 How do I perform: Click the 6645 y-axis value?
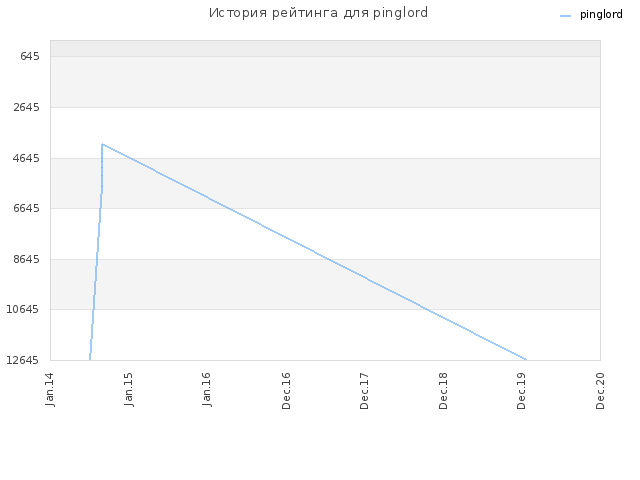(27, 209)
